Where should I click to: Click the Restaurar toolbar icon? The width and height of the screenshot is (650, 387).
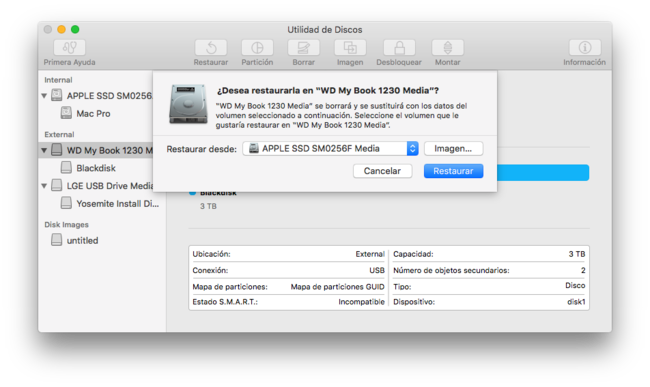click(211, 48)
